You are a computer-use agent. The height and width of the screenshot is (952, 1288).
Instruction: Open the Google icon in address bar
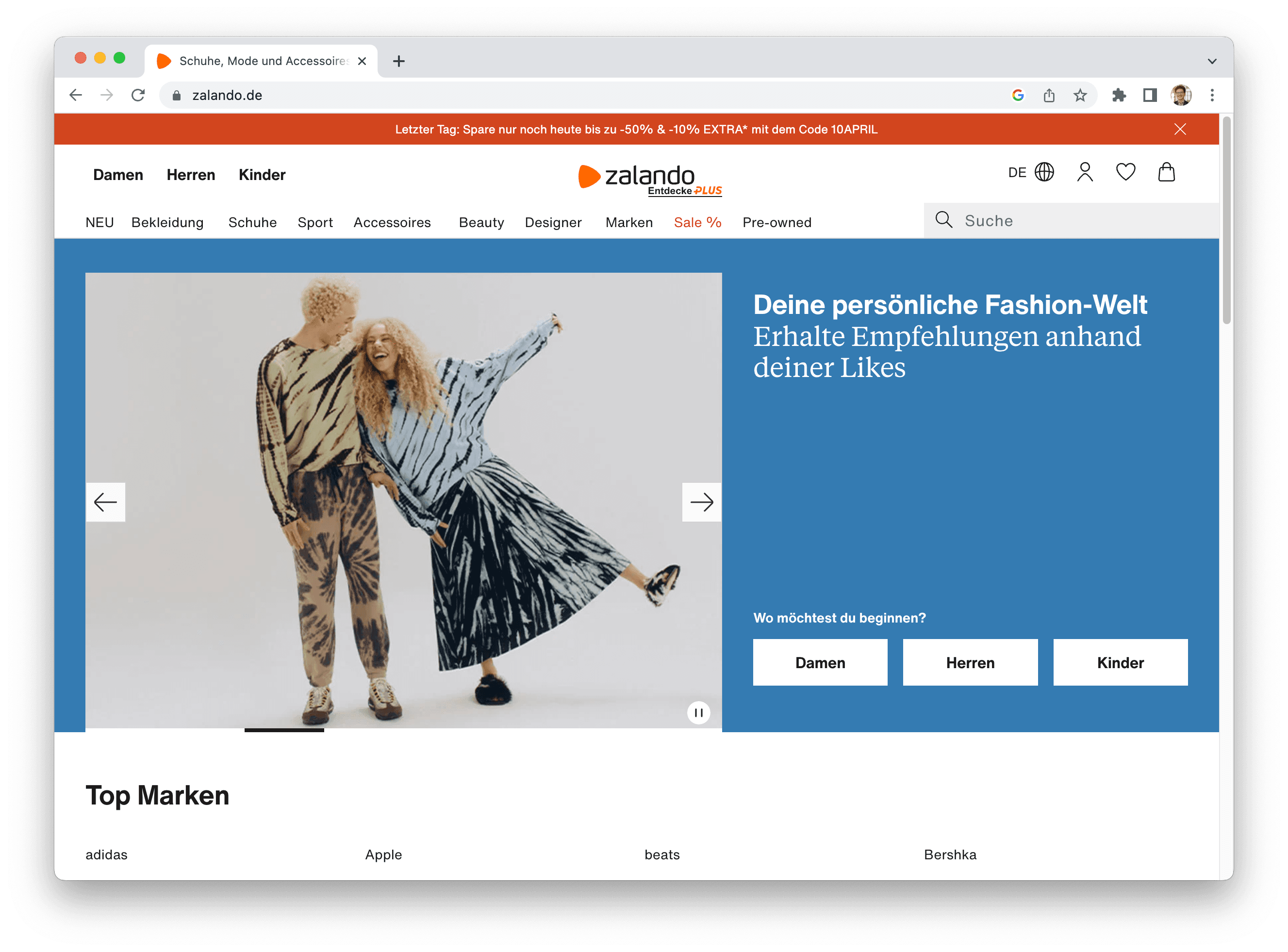point(1018,95)
